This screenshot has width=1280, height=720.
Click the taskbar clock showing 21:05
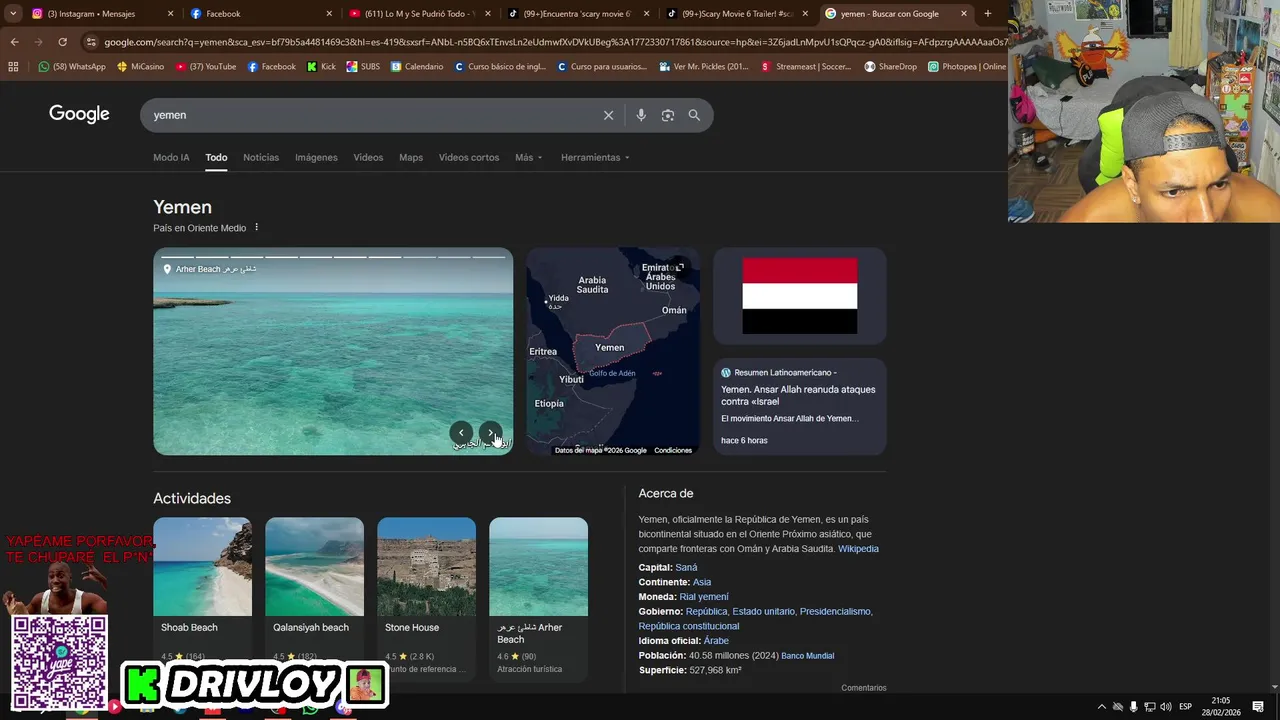tap(1221, 706)
